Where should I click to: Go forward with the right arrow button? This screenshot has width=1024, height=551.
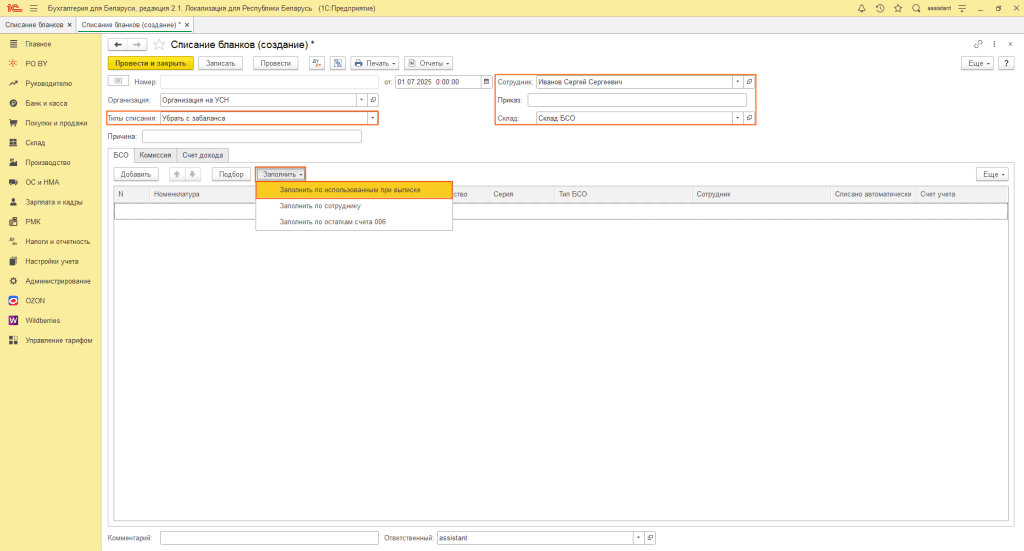(x=136, y=44)
